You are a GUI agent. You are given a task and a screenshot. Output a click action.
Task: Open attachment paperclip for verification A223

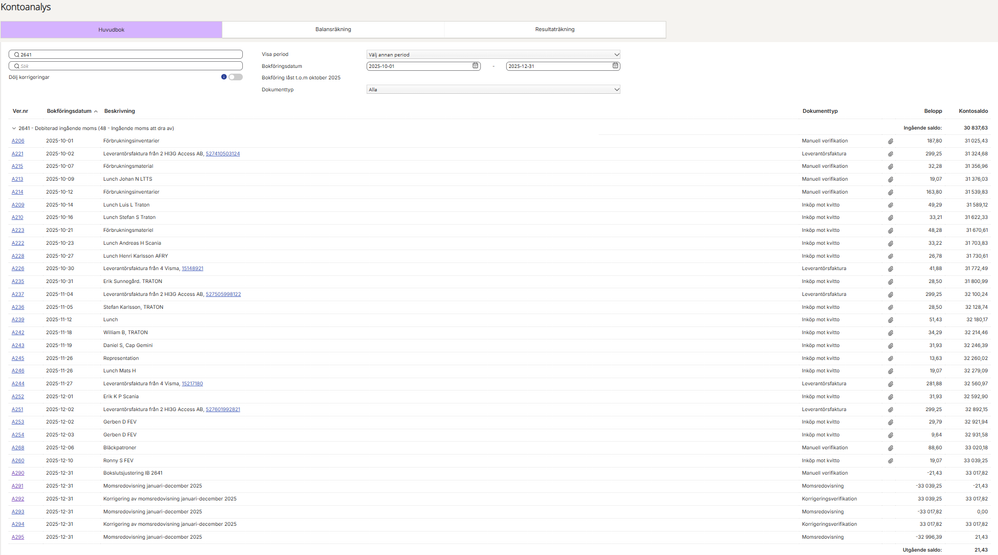[890, 230]
